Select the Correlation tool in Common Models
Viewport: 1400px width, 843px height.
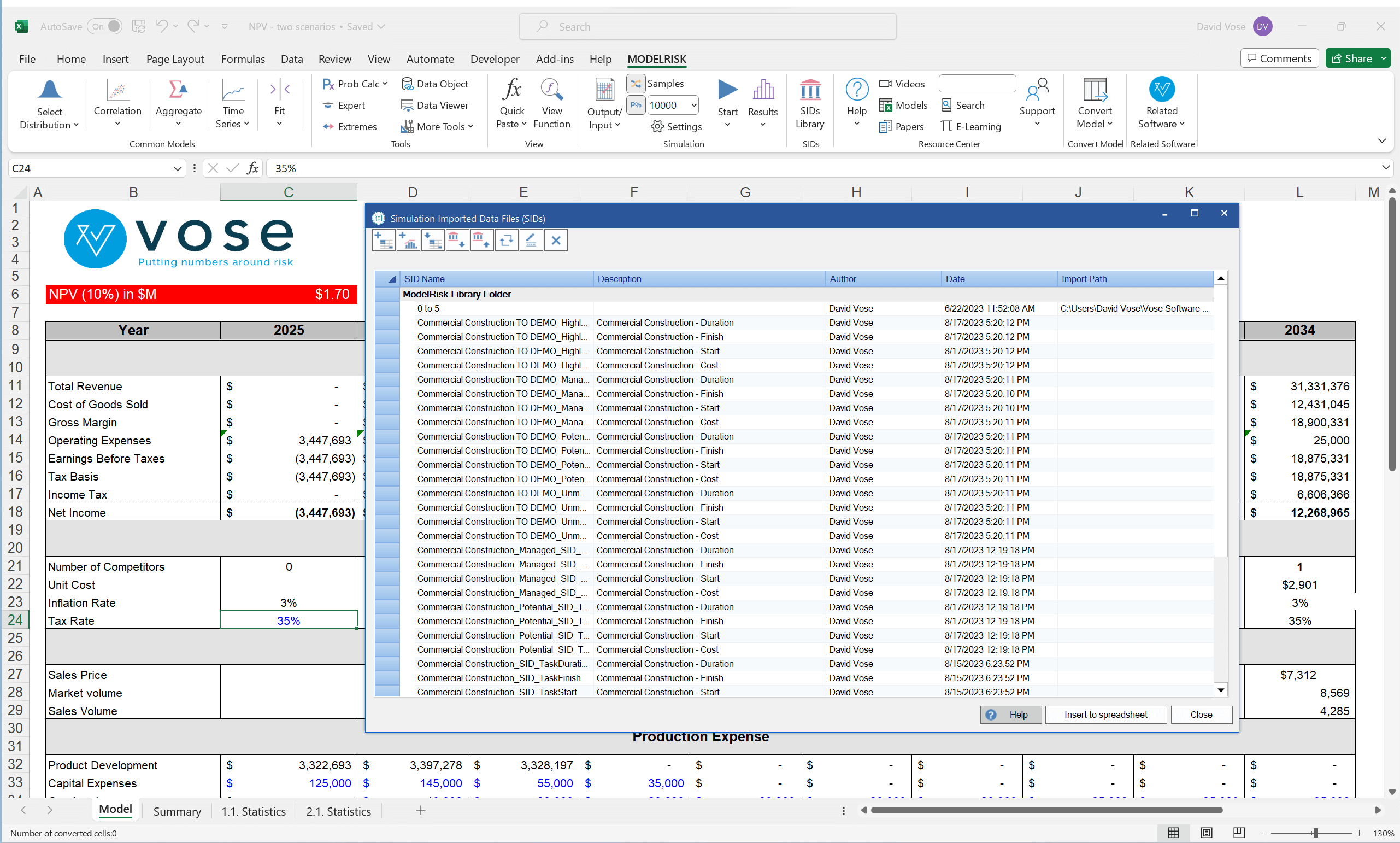(x=117, y=104)
